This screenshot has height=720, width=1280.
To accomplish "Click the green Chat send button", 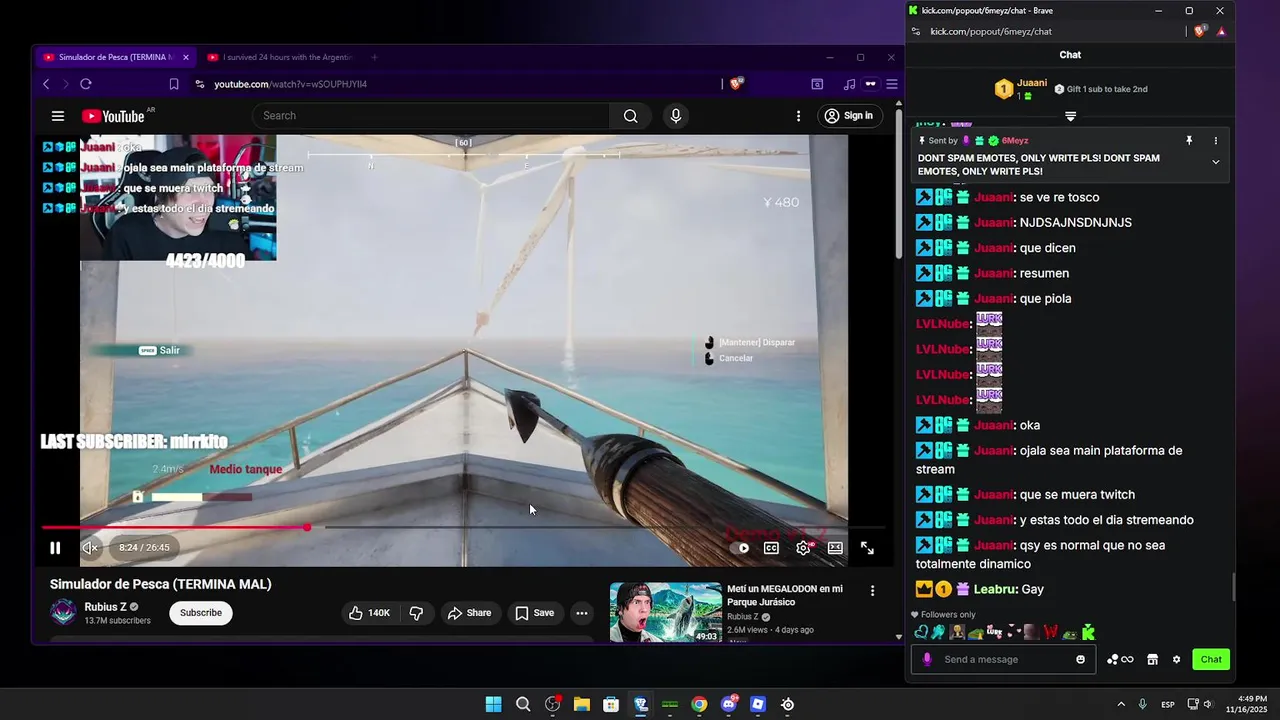I will pos(1211,659).
